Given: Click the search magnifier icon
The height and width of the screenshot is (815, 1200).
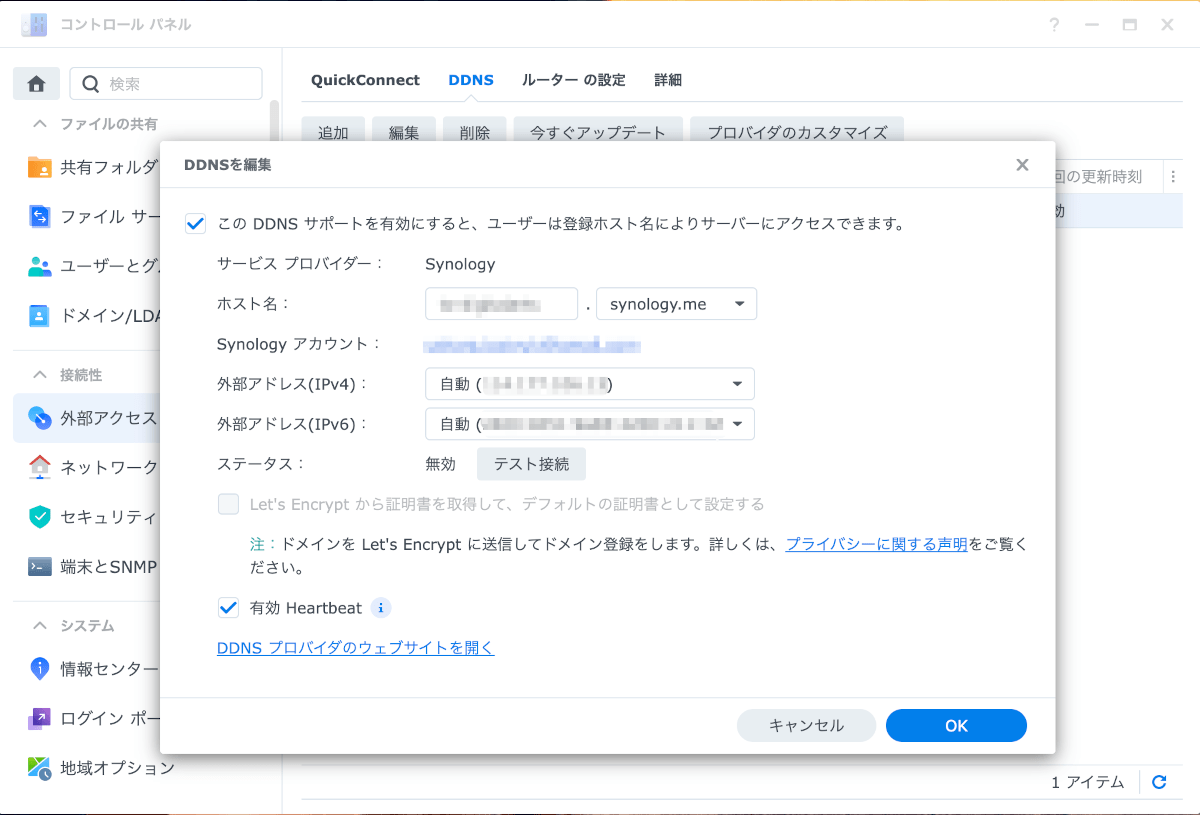Looking at the screenshot, I should [91, 84].
